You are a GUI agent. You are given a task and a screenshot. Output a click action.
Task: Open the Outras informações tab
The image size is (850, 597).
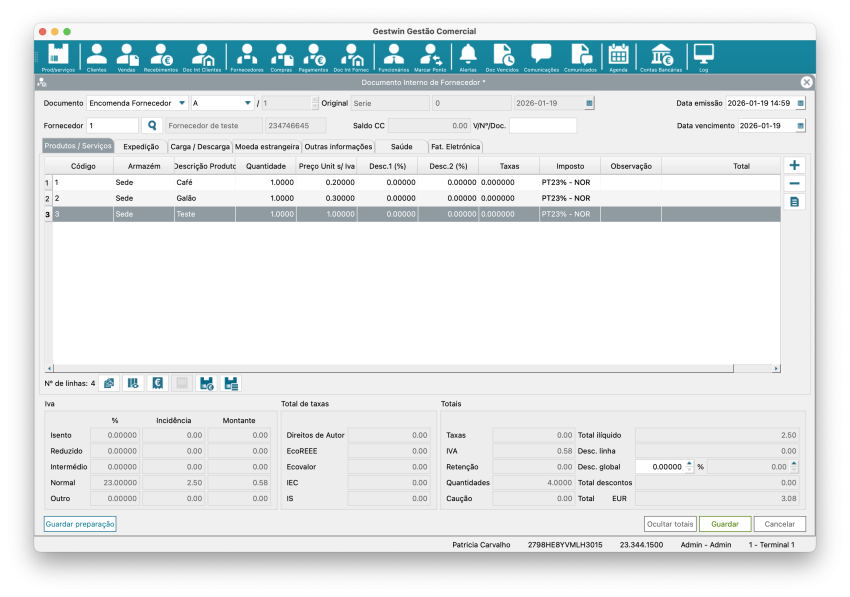338,146
